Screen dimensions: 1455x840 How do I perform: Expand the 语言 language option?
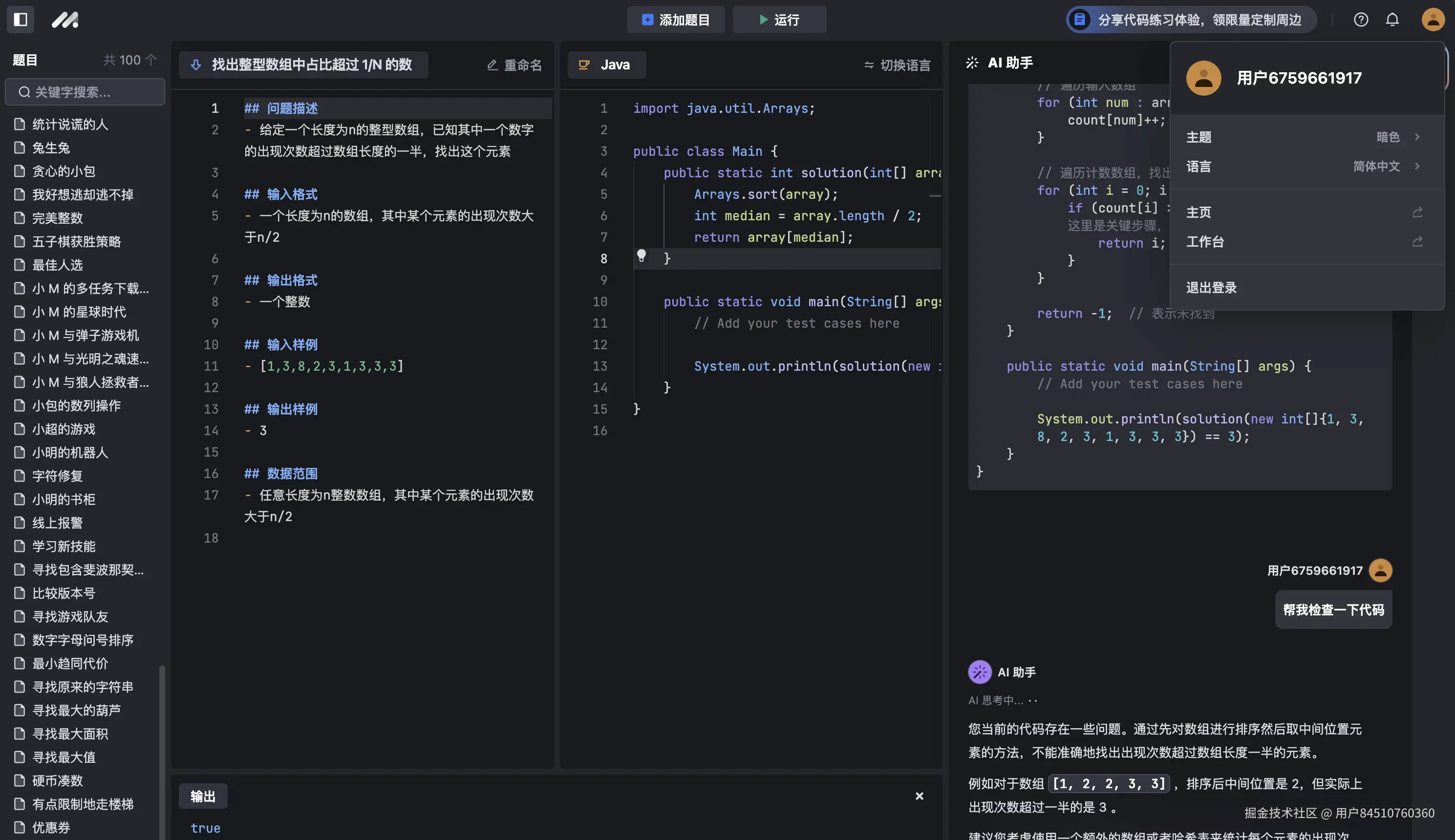pos(1417,166)
